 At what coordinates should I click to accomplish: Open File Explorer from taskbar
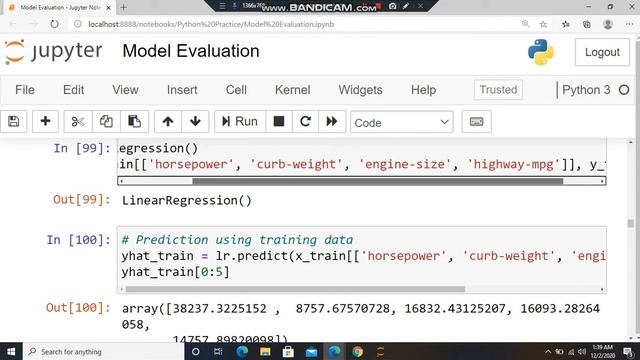point(265,351)
